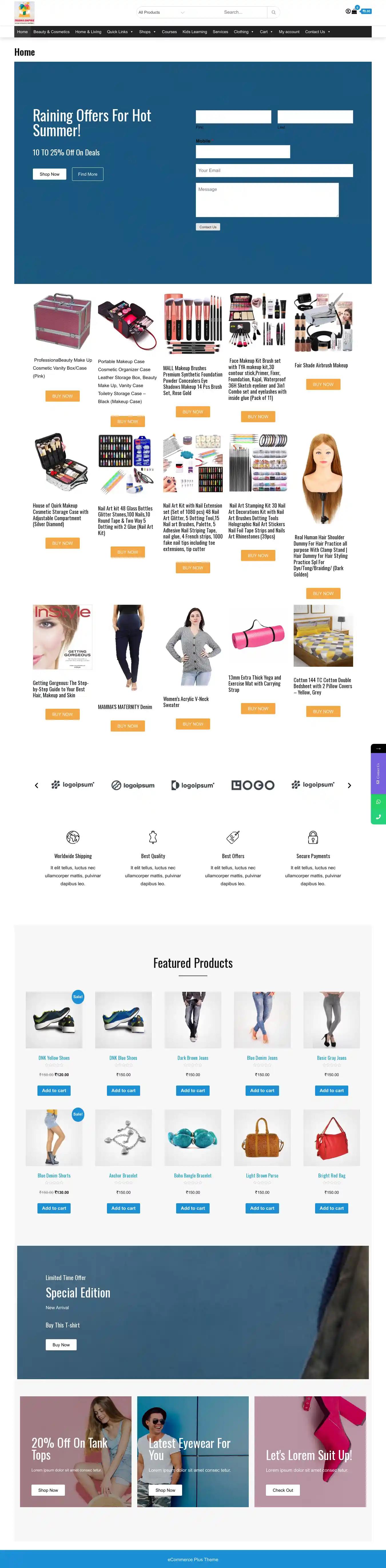Collapse side panel with arrow icon
Screen dimensions: 386x1568
pyautogui.click(x=378, y=748)
